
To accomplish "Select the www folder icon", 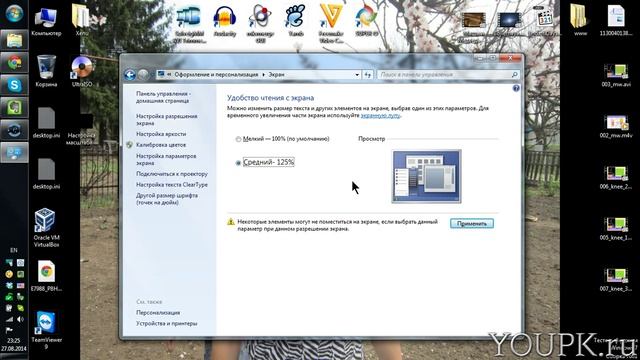I will (580, 20).
